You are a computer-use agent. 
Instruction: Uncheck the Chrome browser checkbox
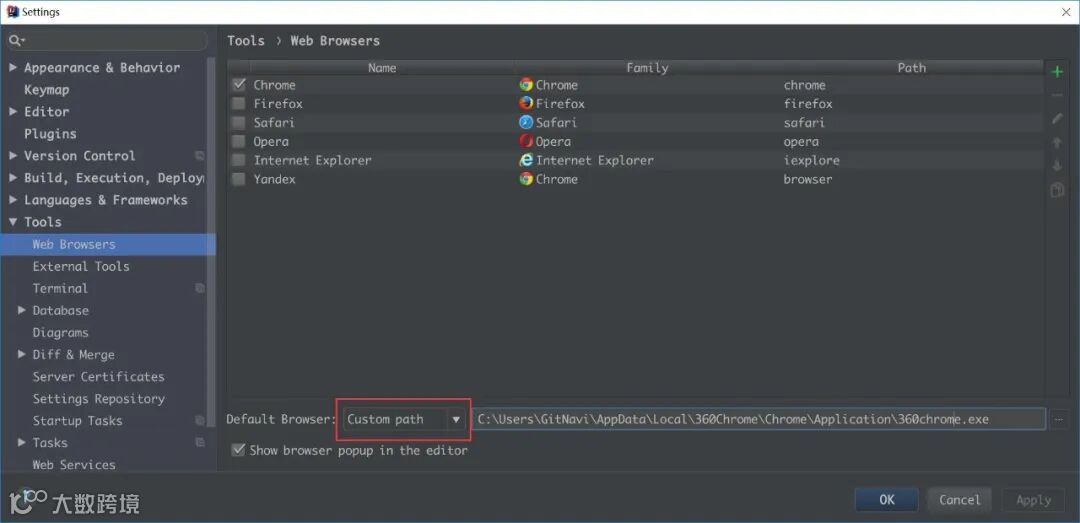[x=239, y=85]
